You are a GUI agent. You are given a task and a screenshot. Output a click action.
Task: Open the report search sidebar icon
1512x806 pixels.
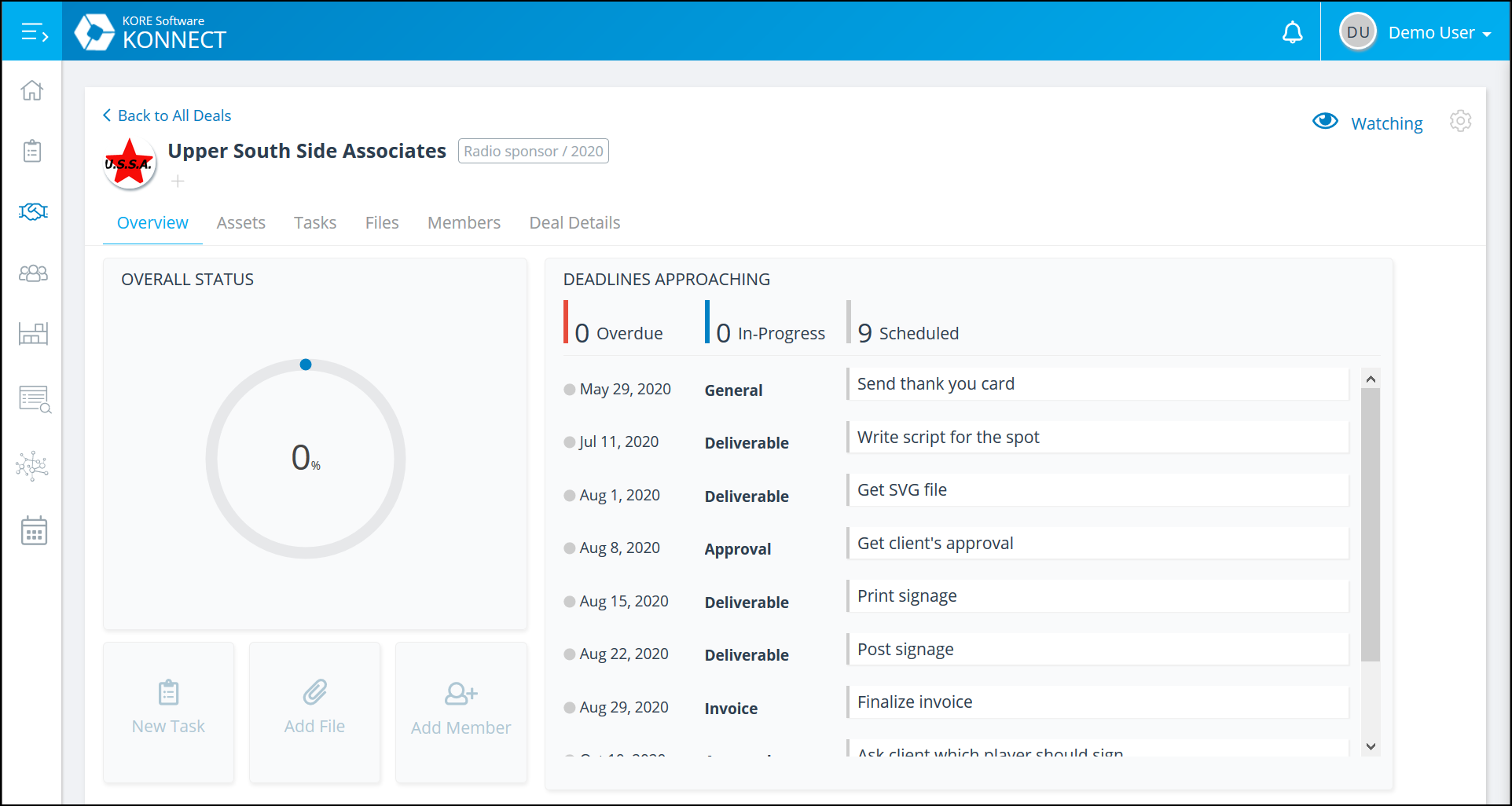pos(35,399)
